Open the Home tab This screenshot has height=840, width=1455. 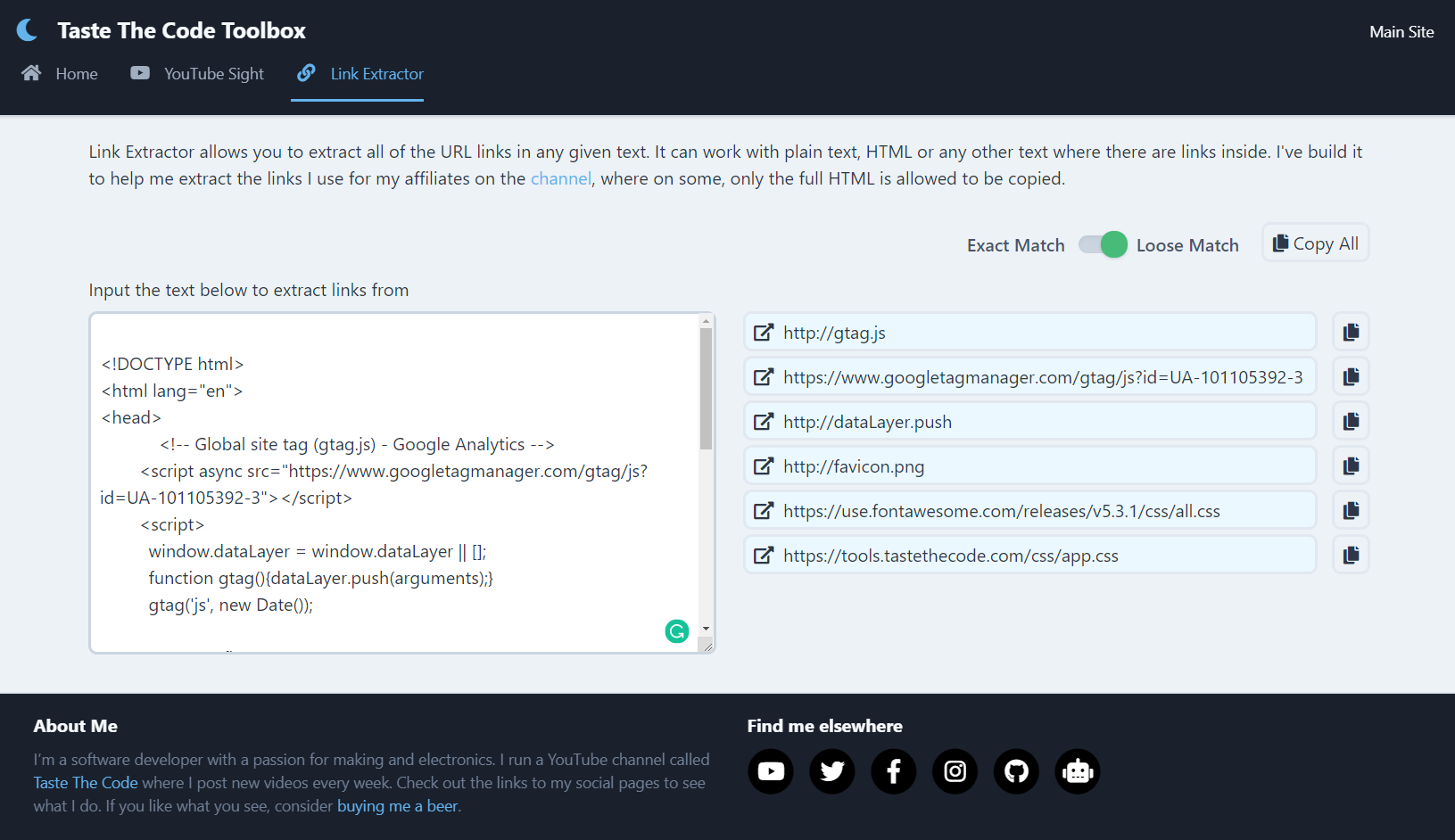[60, 74]
